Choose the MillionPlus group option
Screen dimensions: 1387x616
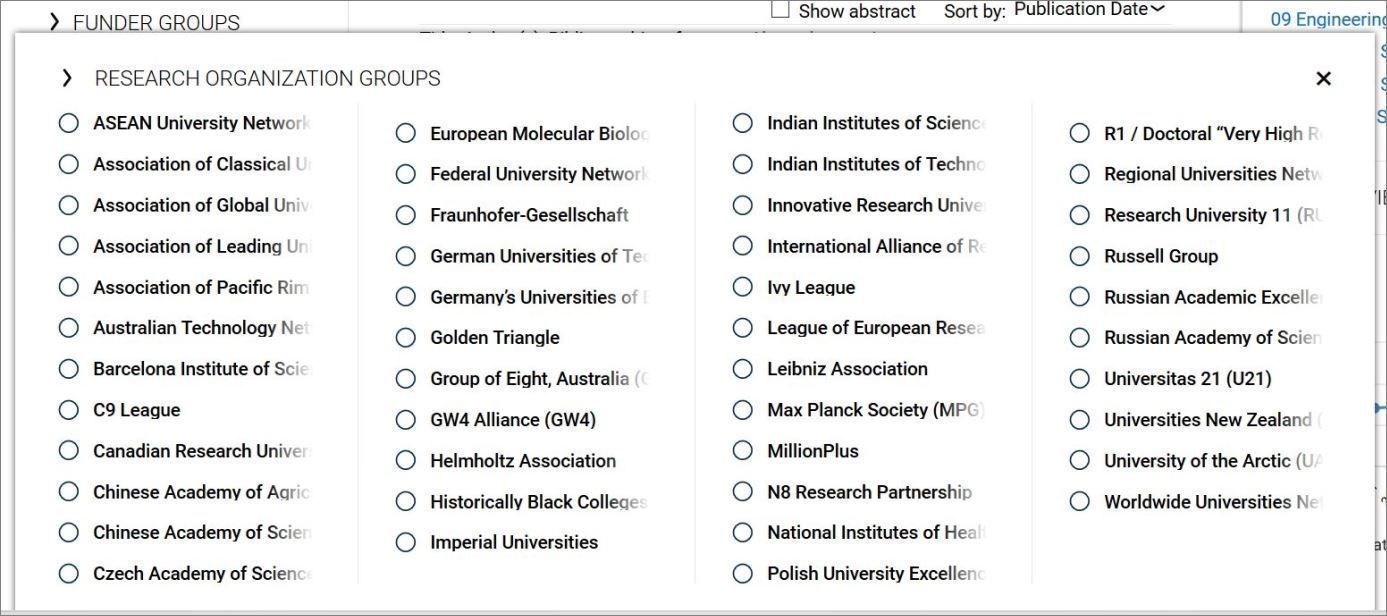coord(742,451)
